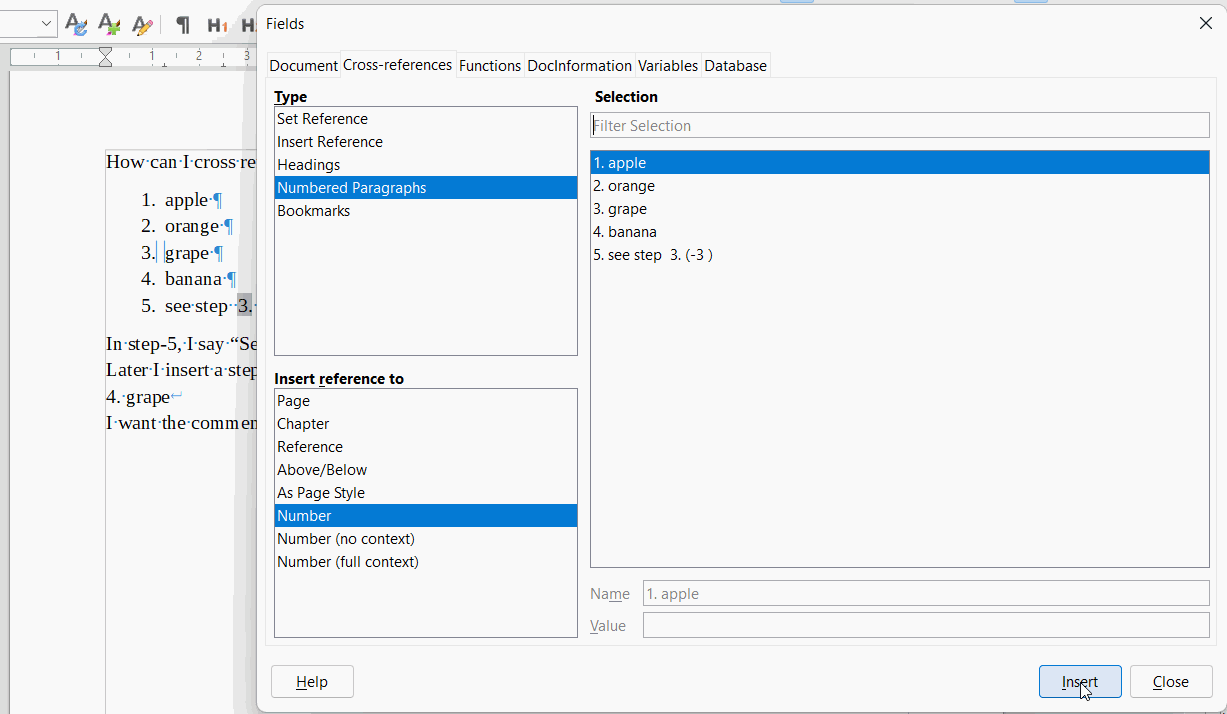Click the Update Selected Style icon
Screen dimensions: 1227x714
coord(76,25)
